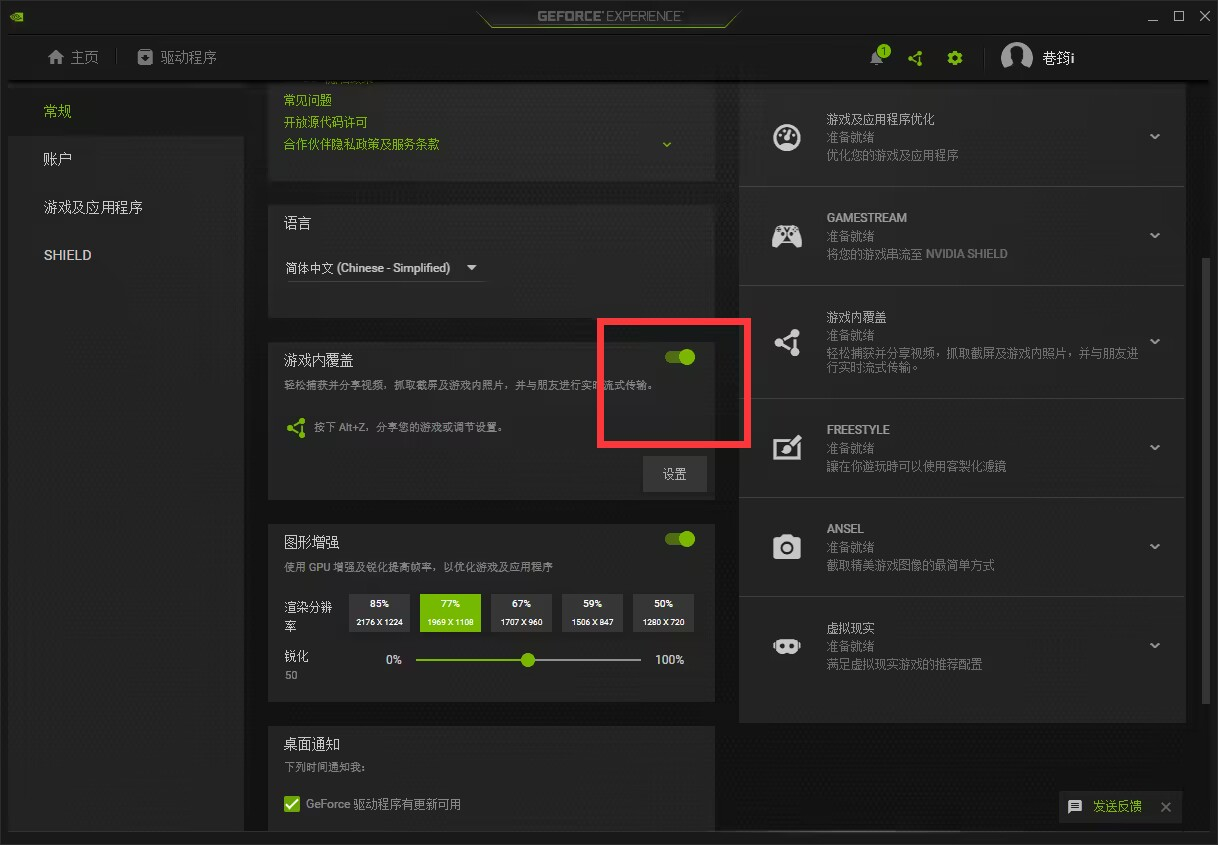Screen dimensions: 1218x845
Task: Expand the FREESTYLE feature row
Action: coord(1155,447)
